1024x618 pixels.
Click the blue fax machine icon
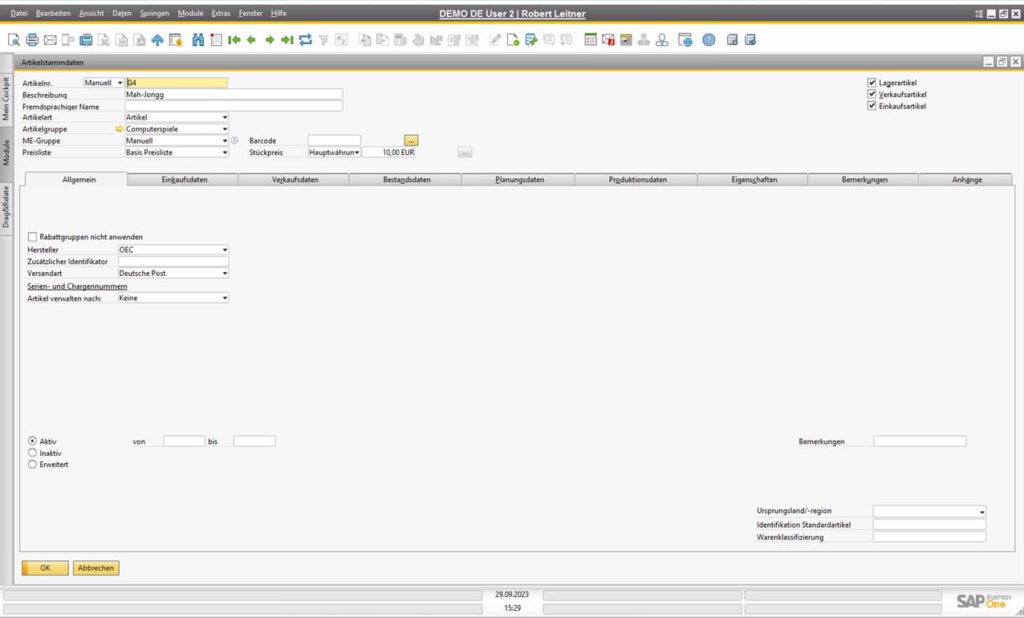tap(86, 40)
